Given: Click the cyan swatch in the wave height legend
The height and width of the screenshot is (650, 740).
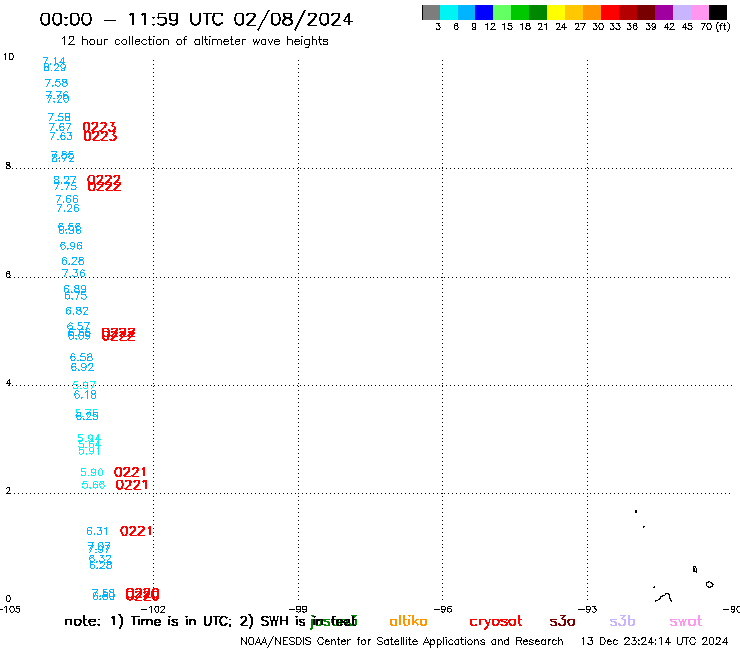Looking at the screenshot, I should coord(449,12).
